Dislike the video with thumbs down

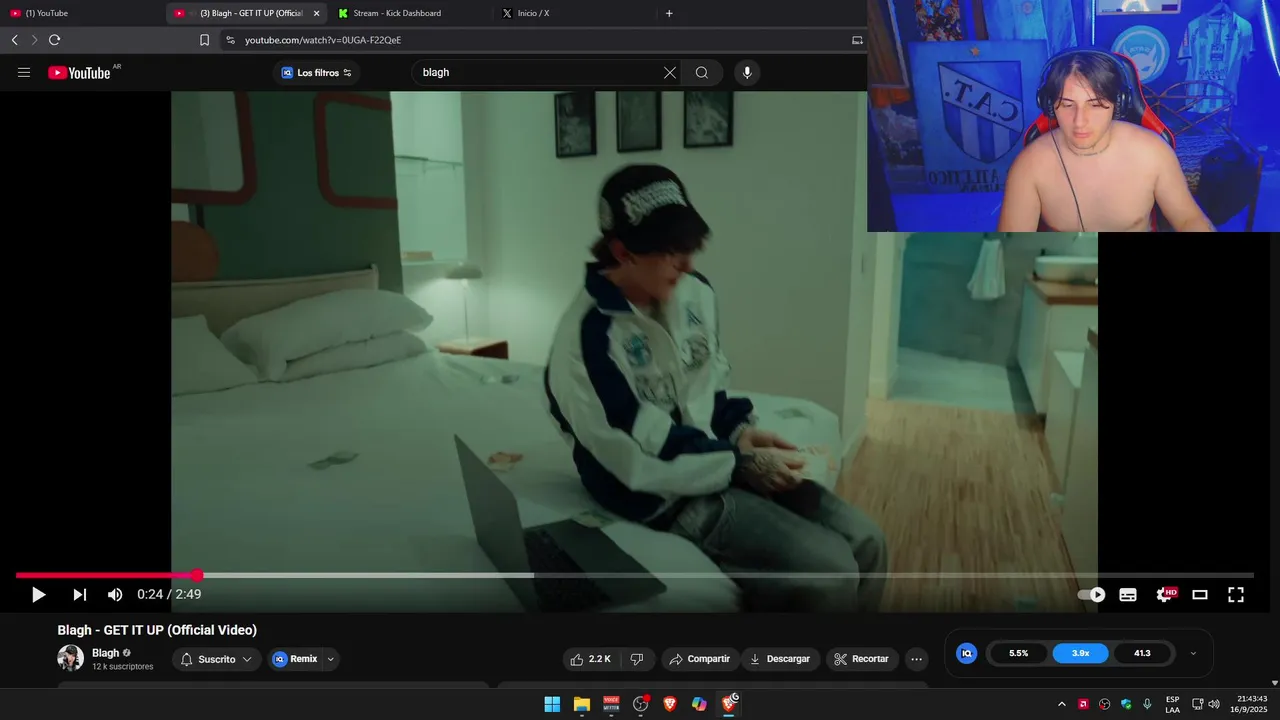pyautogui.click(x=637, y=659)
